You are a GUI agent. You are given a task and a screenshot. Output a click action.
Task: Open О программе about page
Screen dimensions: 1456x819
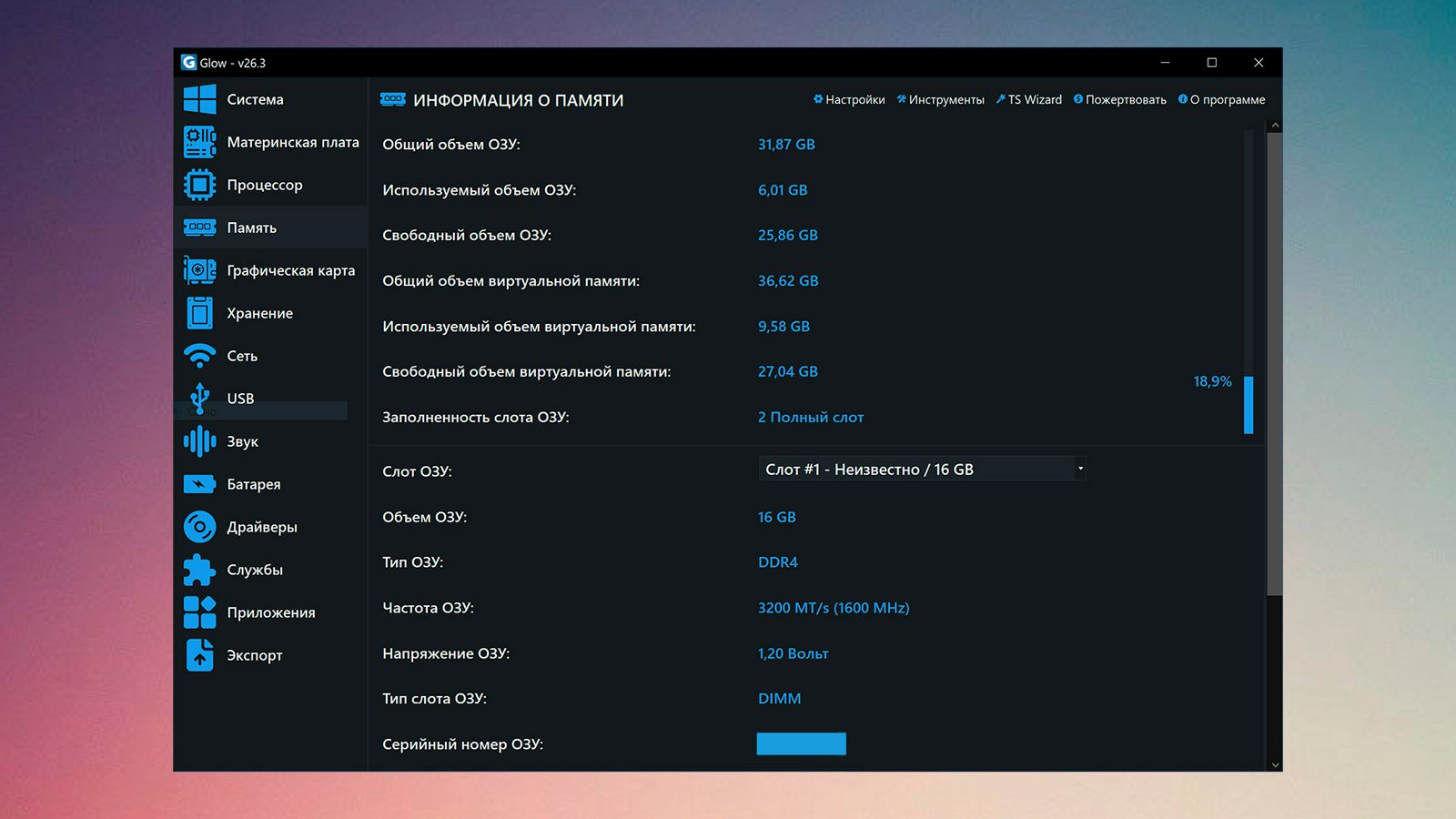[x=1221, y=100]
